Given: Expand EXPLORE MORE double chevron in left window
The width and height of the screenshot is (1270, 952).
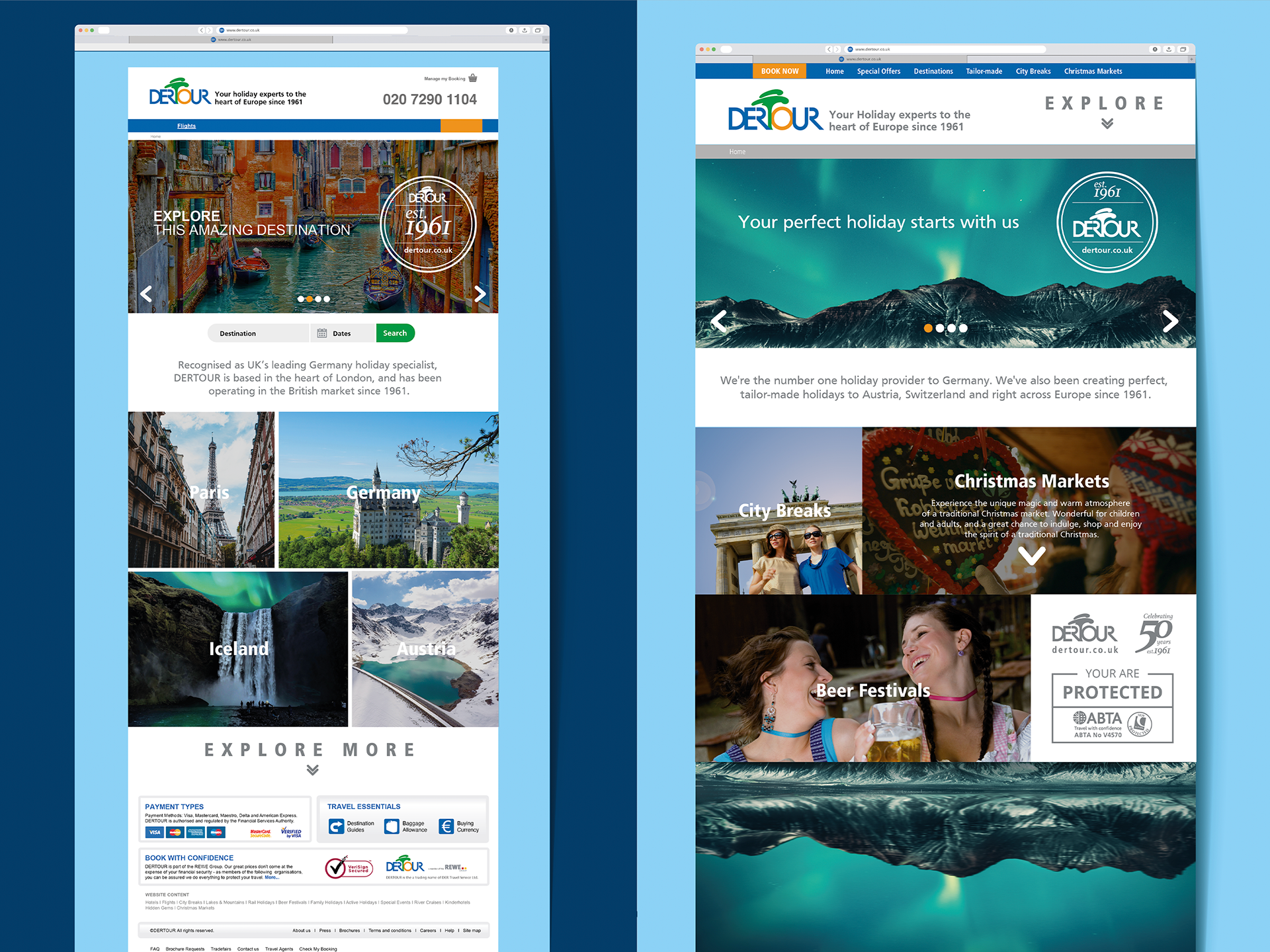Looking at the screenshot, I should 313,770.
